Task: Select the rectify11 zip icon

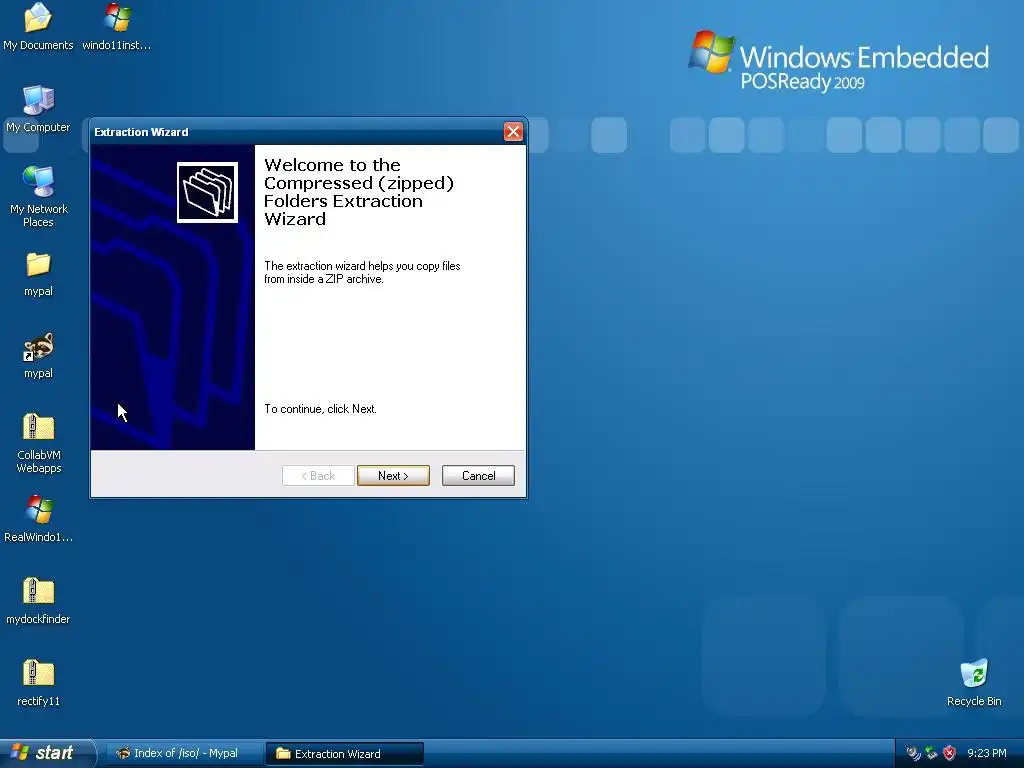Action: 38,683
